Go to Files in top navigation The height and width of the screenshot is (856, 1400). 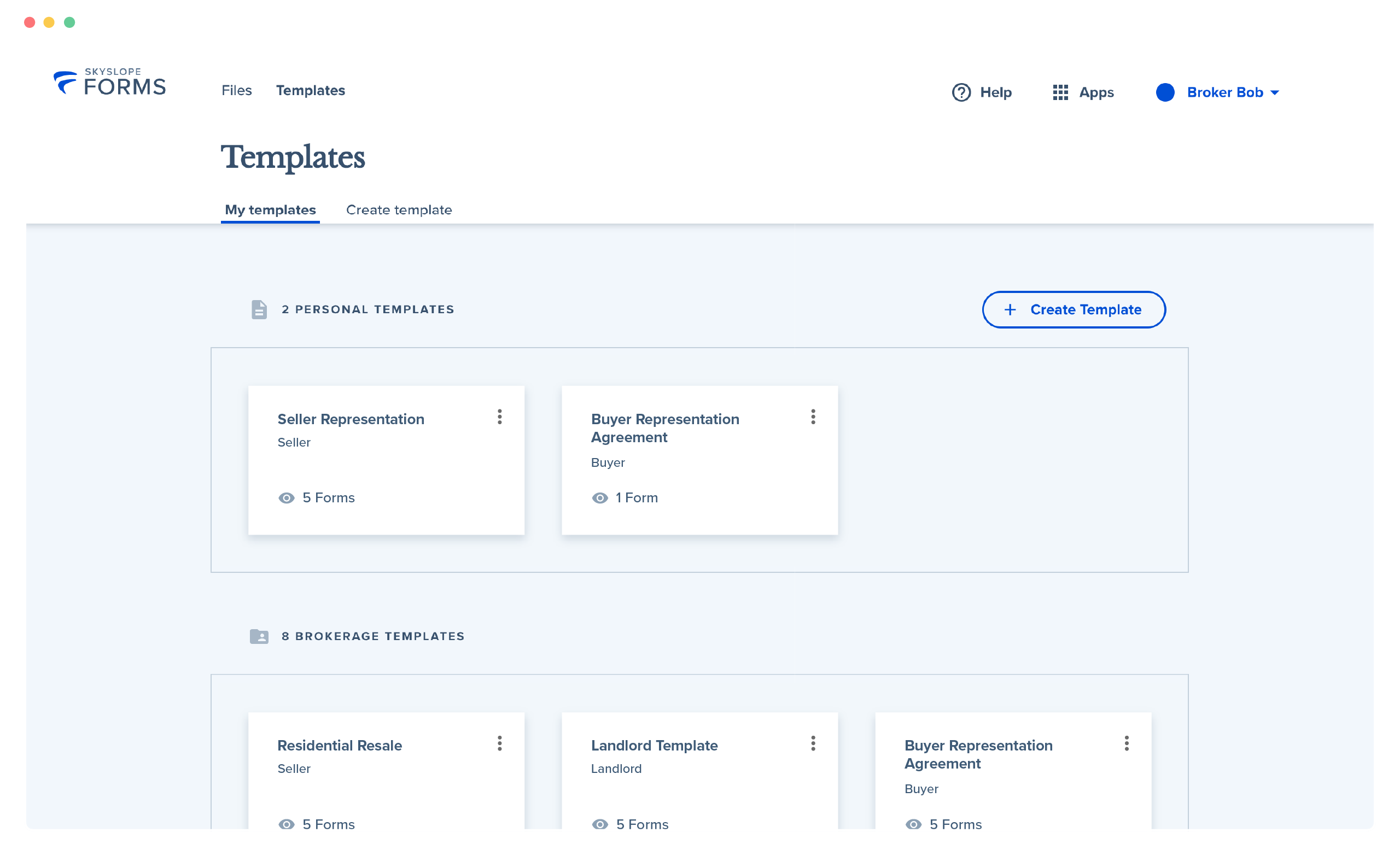(x=236, y=90)
